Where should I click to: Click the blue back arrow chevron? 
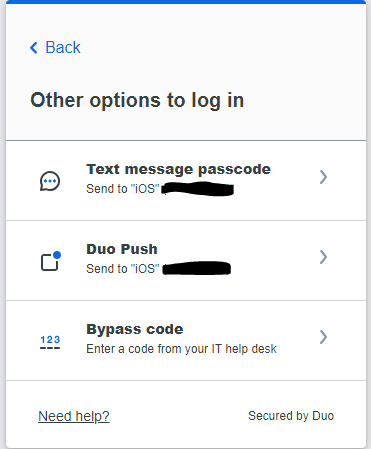pyautogui.click(x=34, y=48)
